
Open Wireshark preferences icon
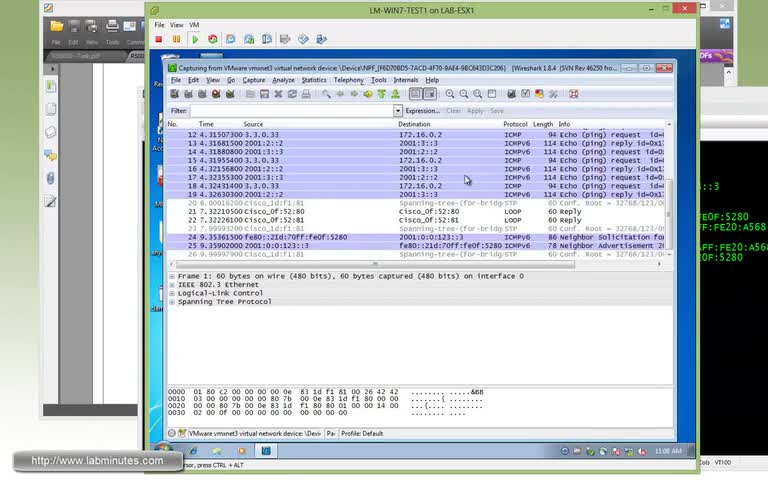tap(553, 94)
